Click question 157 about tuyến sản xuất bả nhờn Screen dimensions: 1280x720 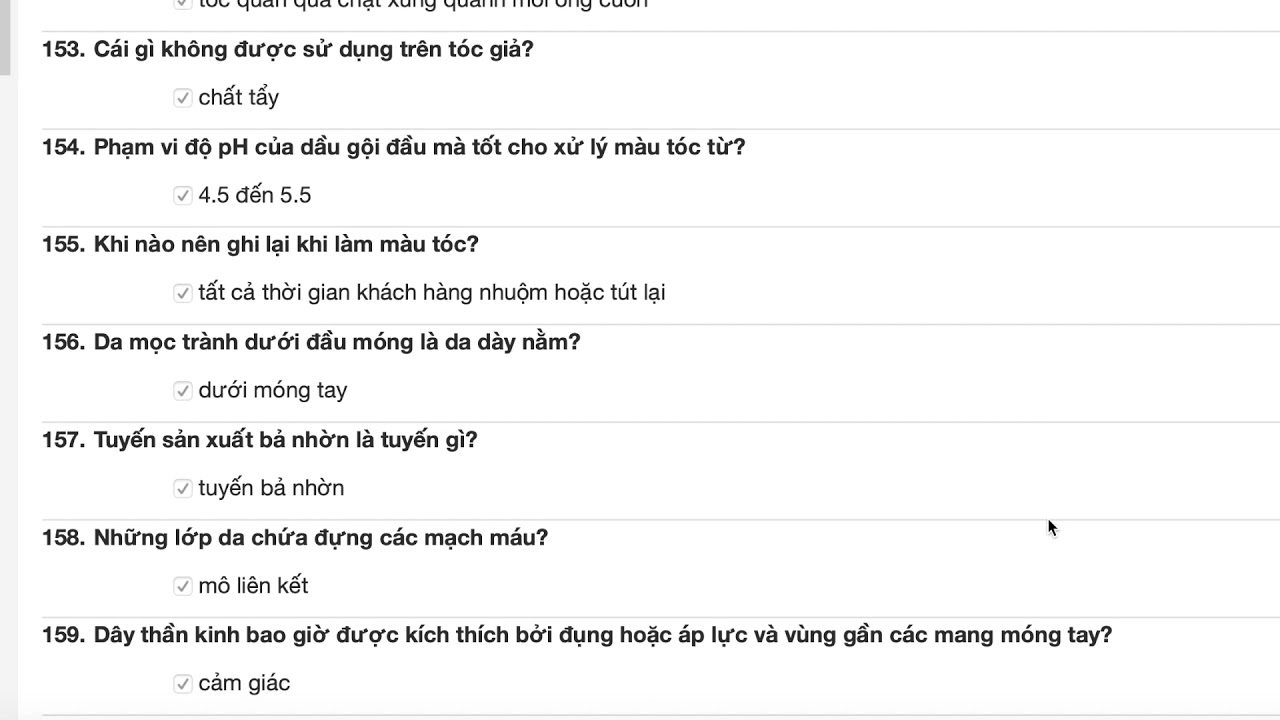pos(260,441)
